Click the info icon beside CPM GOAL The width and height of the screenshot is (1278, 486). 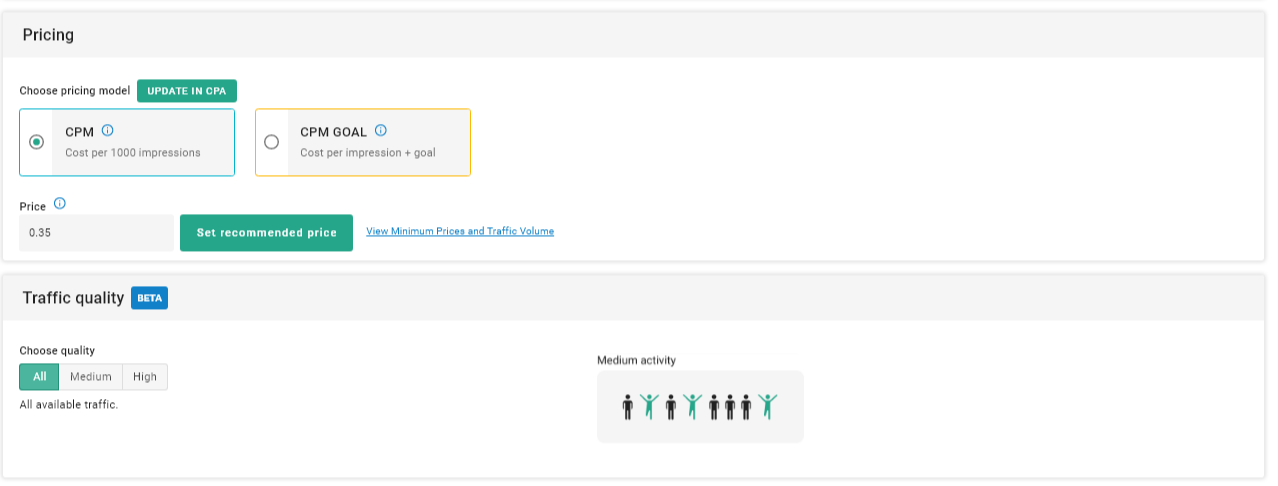381,131
